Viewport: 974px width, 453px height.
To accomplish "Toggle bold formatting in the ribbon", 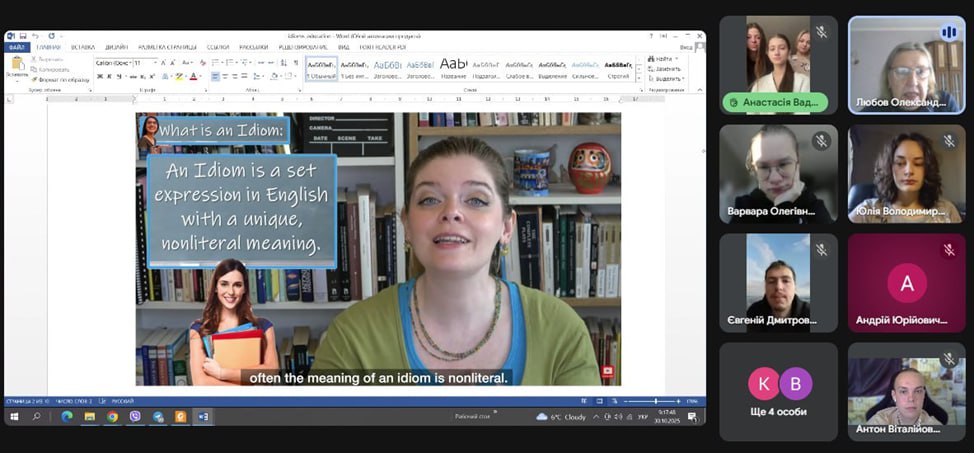I will click(100, 77).
